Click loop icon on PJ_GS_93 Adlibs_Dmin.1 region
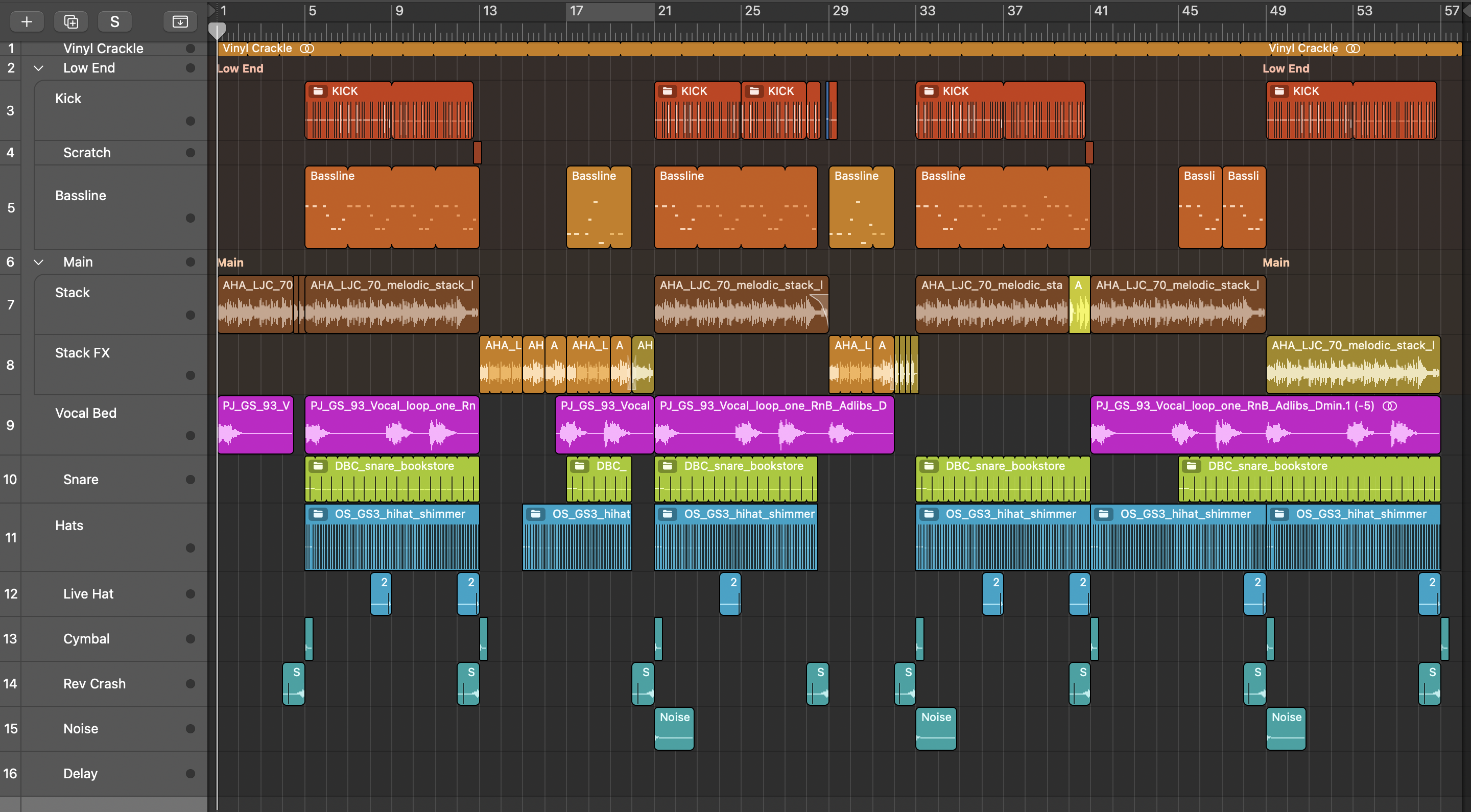The image size is (1471, 812). click(x=1390, y=406)
